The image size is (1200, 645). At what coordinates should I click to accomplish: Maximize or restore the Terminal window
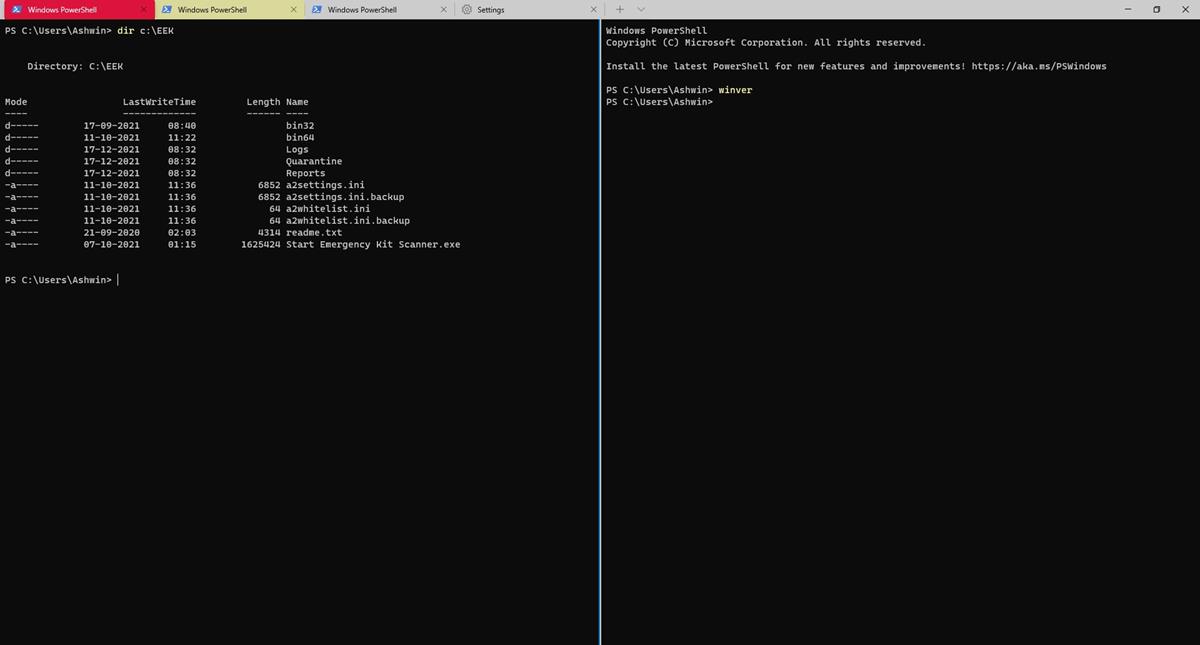(1156, 9)
